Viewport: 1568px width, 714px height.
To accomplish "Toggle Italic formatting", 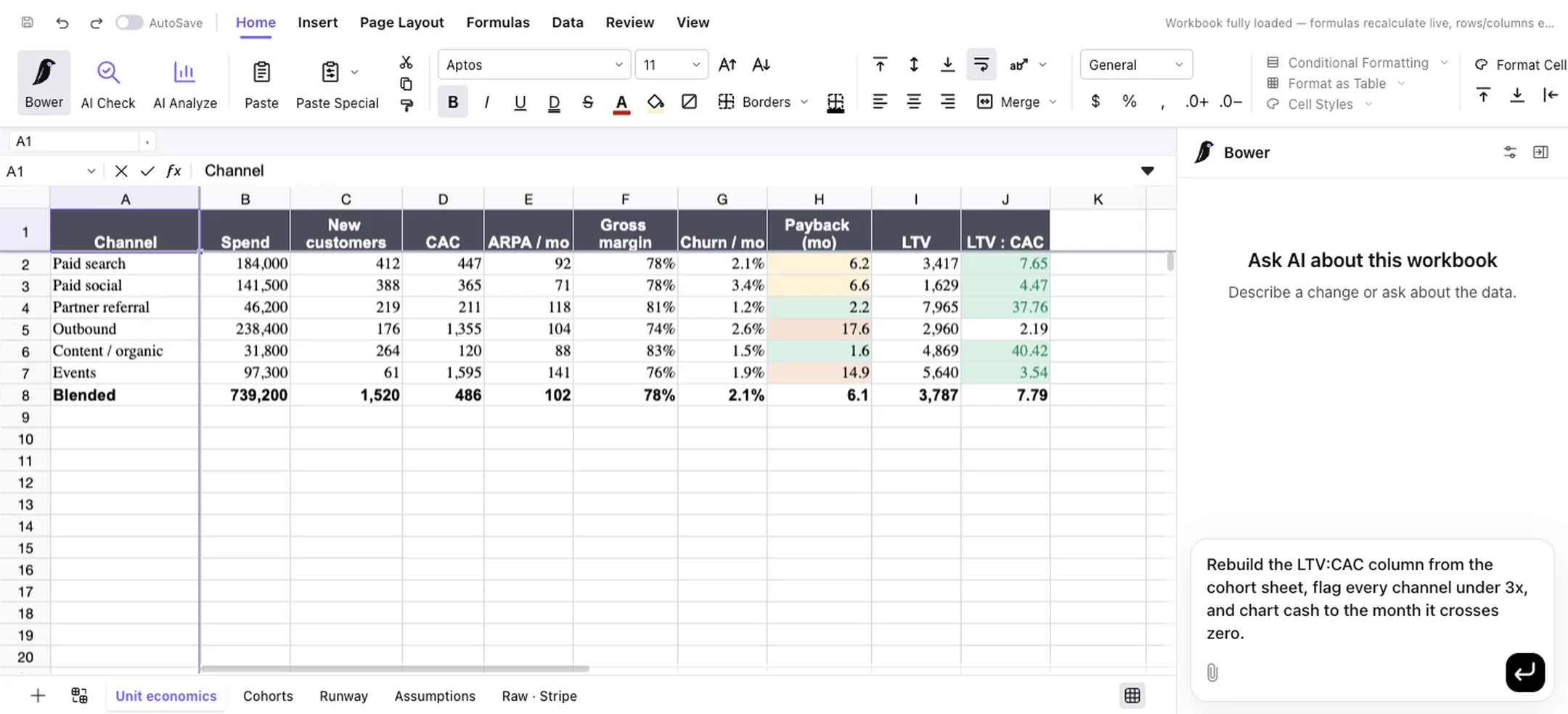I will pyautogui.click(x=486, y=102).
